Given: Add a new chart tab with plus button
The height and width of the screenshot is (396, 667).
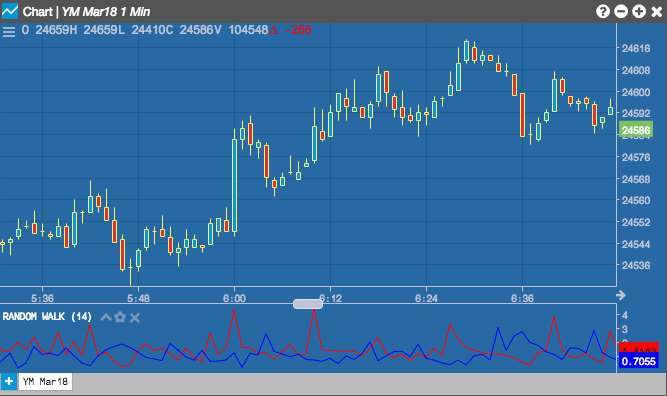Looking at the screenshot, I should [x=9, y=382].
